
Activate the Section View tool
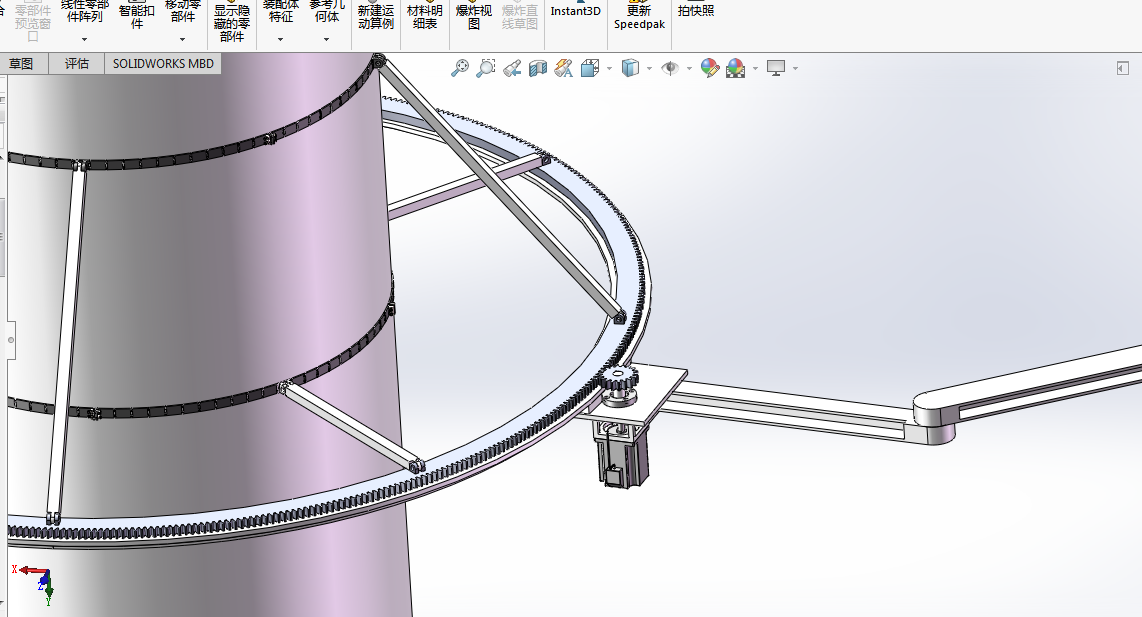pyautogui.click(x=538, y=68)
